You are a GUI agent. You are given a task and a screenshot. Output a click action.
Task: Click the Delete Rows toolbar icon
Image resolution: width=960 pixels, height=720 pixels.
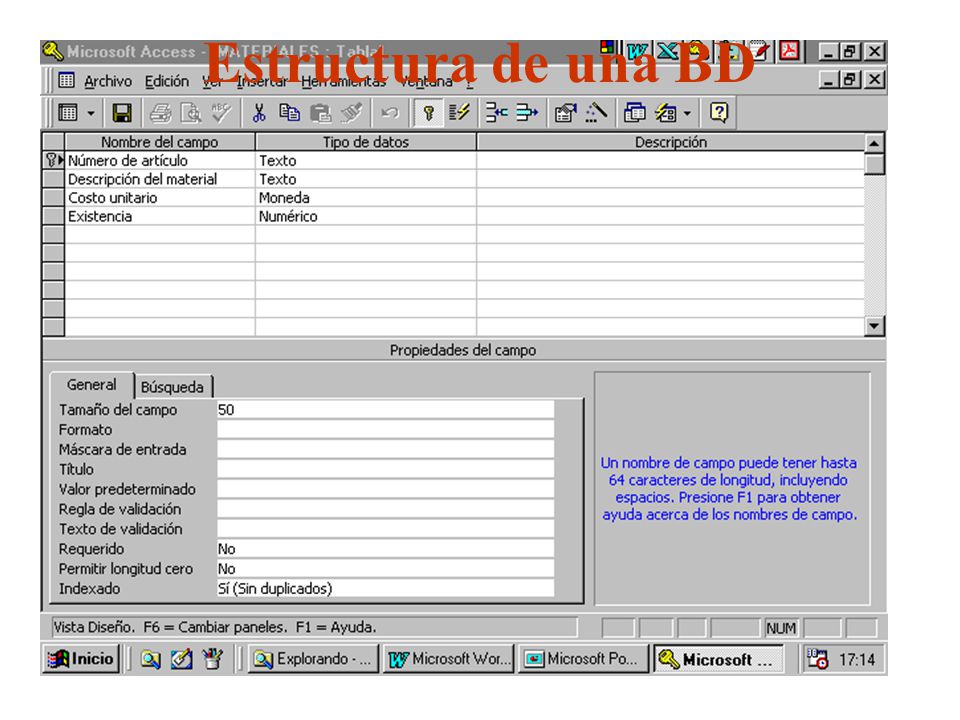(x=527, y=113)
